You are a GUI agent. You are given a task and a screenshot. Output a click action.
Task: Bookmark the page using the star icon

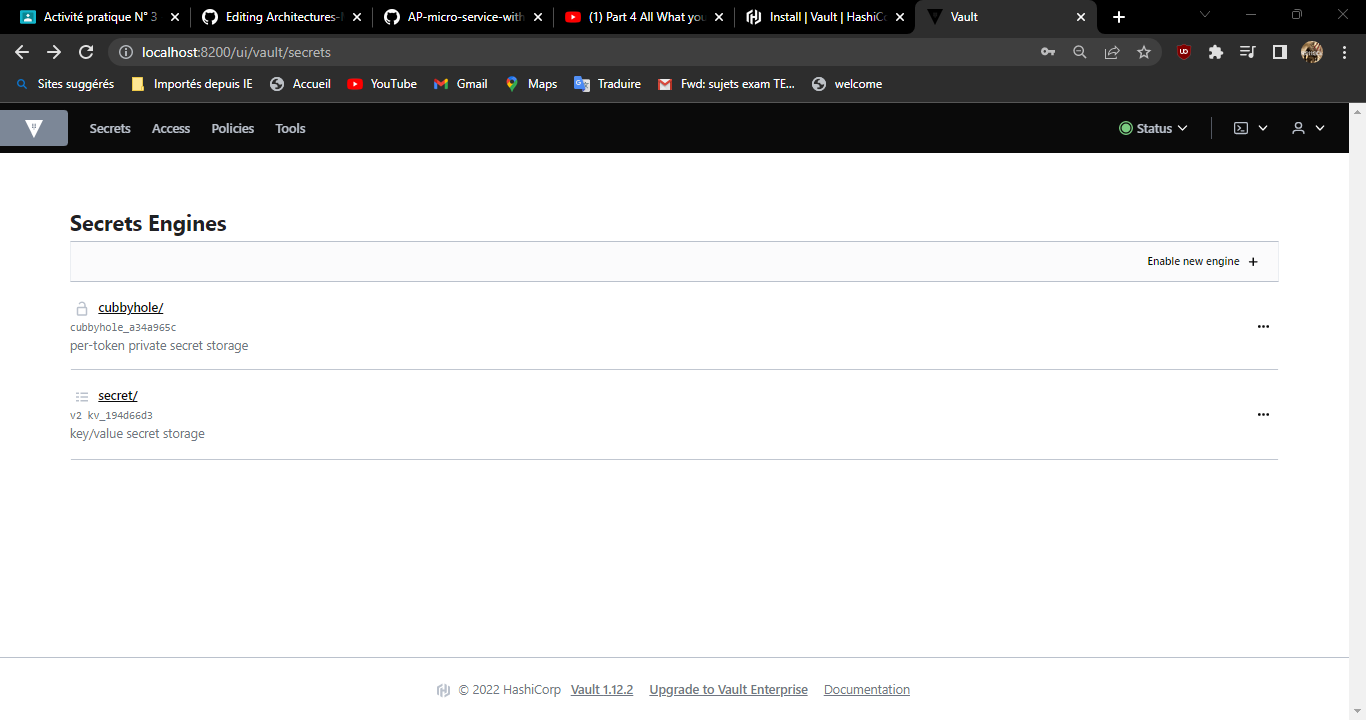pyautogui.click(x=1143, y=51)
